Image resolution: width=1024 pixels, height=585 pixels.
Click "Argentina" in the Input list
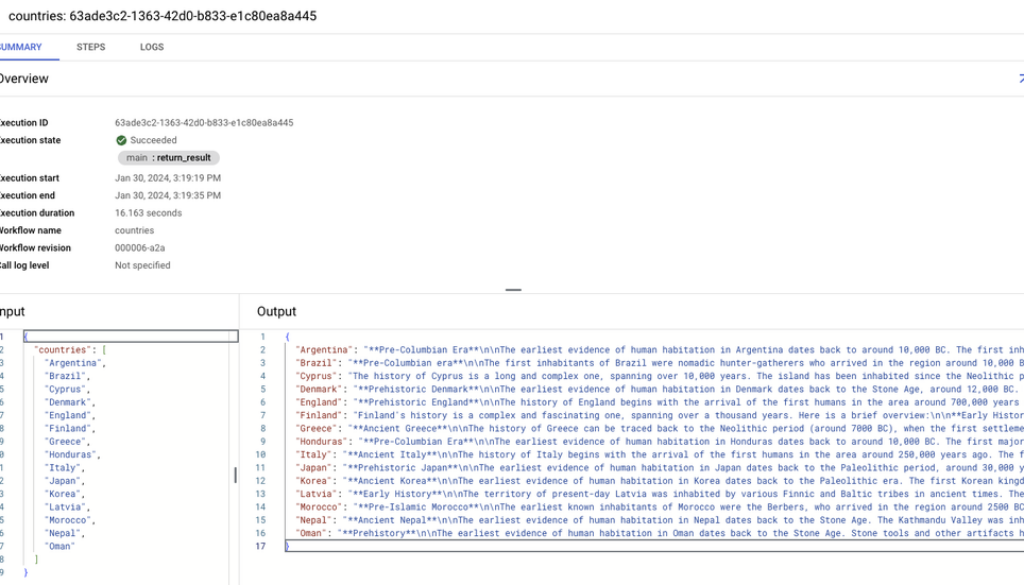tap(74, 363)
